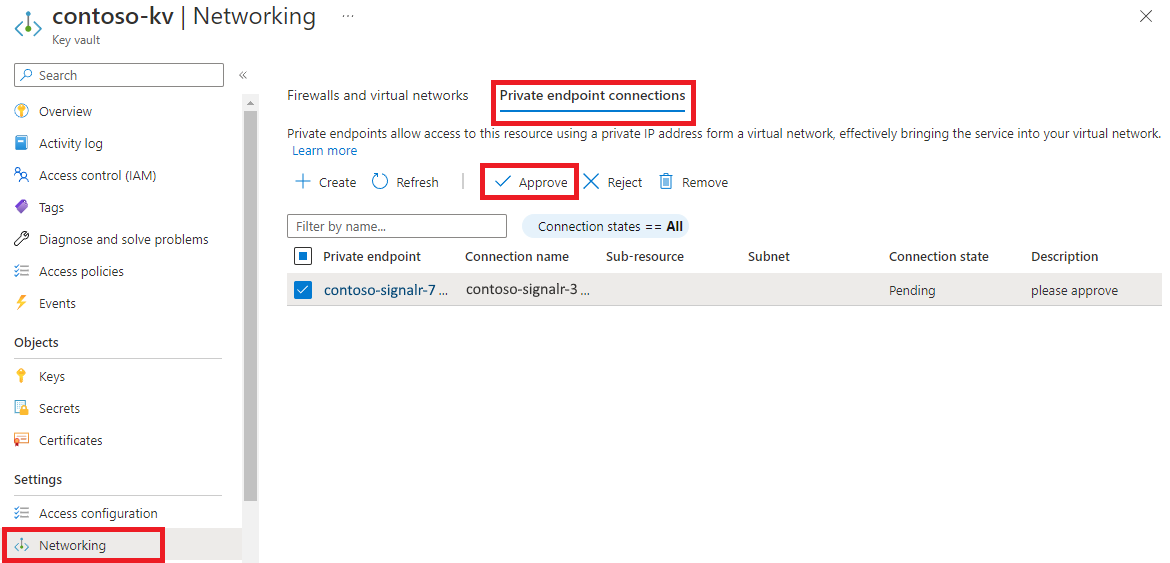The width and height of the screenshot is (1170, 563).
Task: Click the trash Remove icon
Action: click(666, 182)
